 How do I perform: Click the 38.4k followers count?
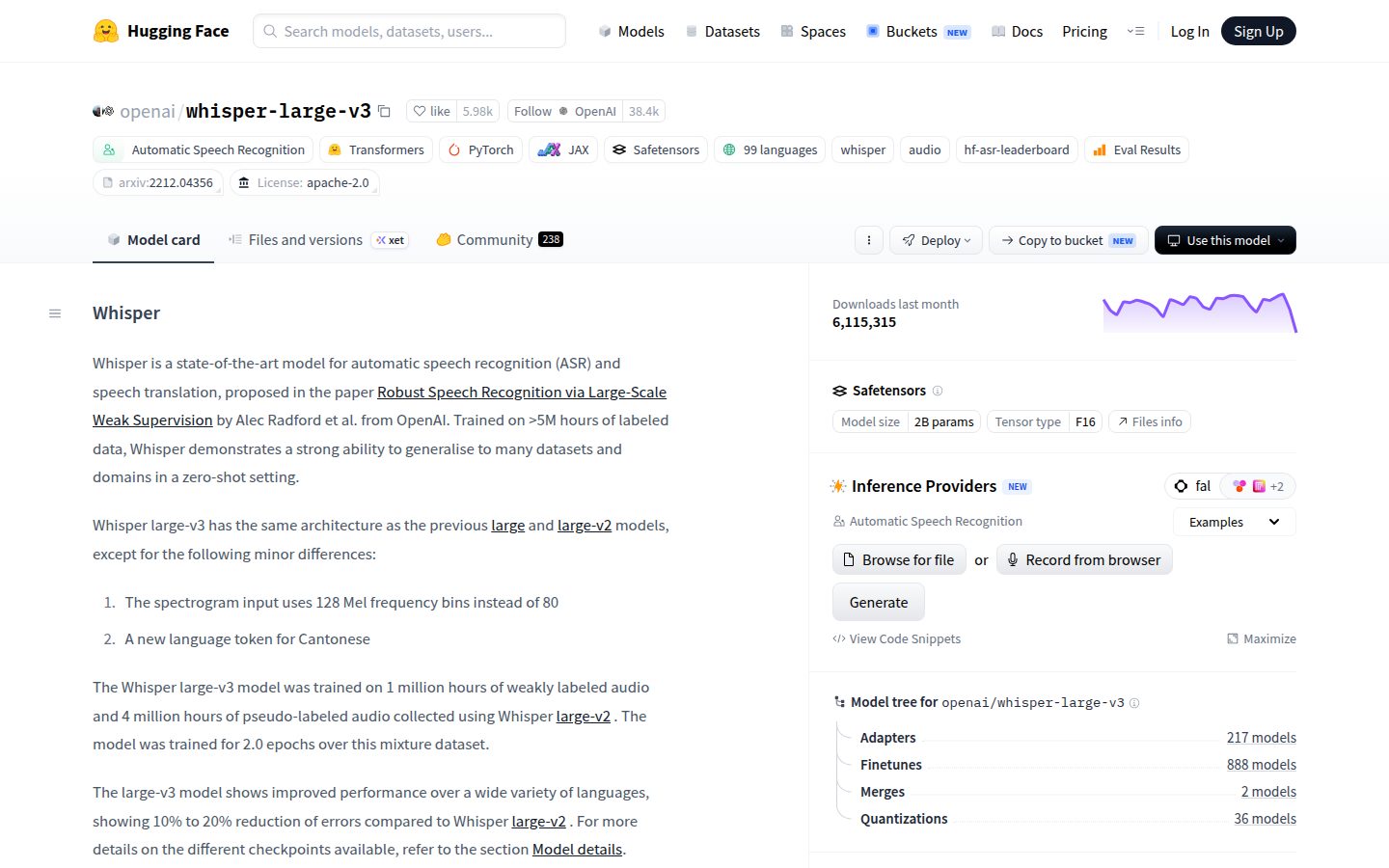click(x=643, y=111)
